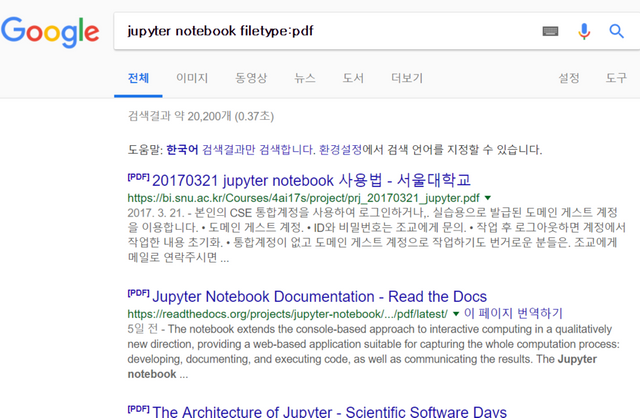Image resolution: width=640 pixels, height=418 pixels.
Task: Click the '한국어 검색결과만 검색합니다' link
Action: click(x=241, y=149)
